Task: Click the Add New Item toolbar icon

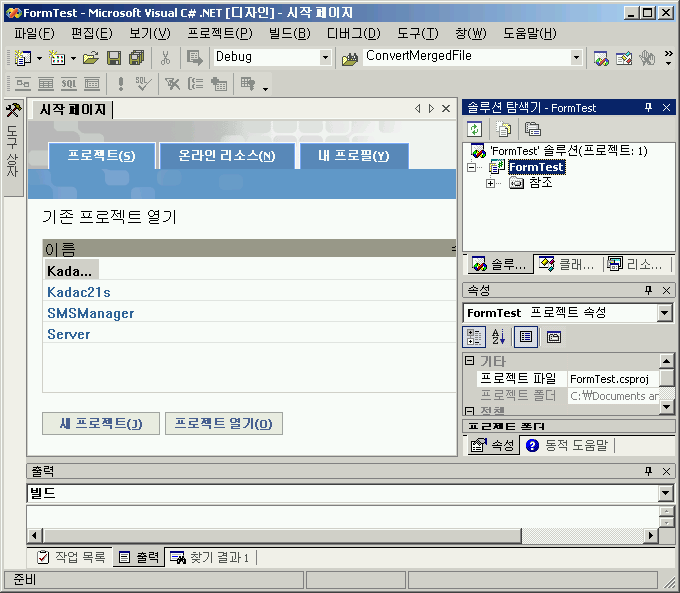Action: coord(57,57)
